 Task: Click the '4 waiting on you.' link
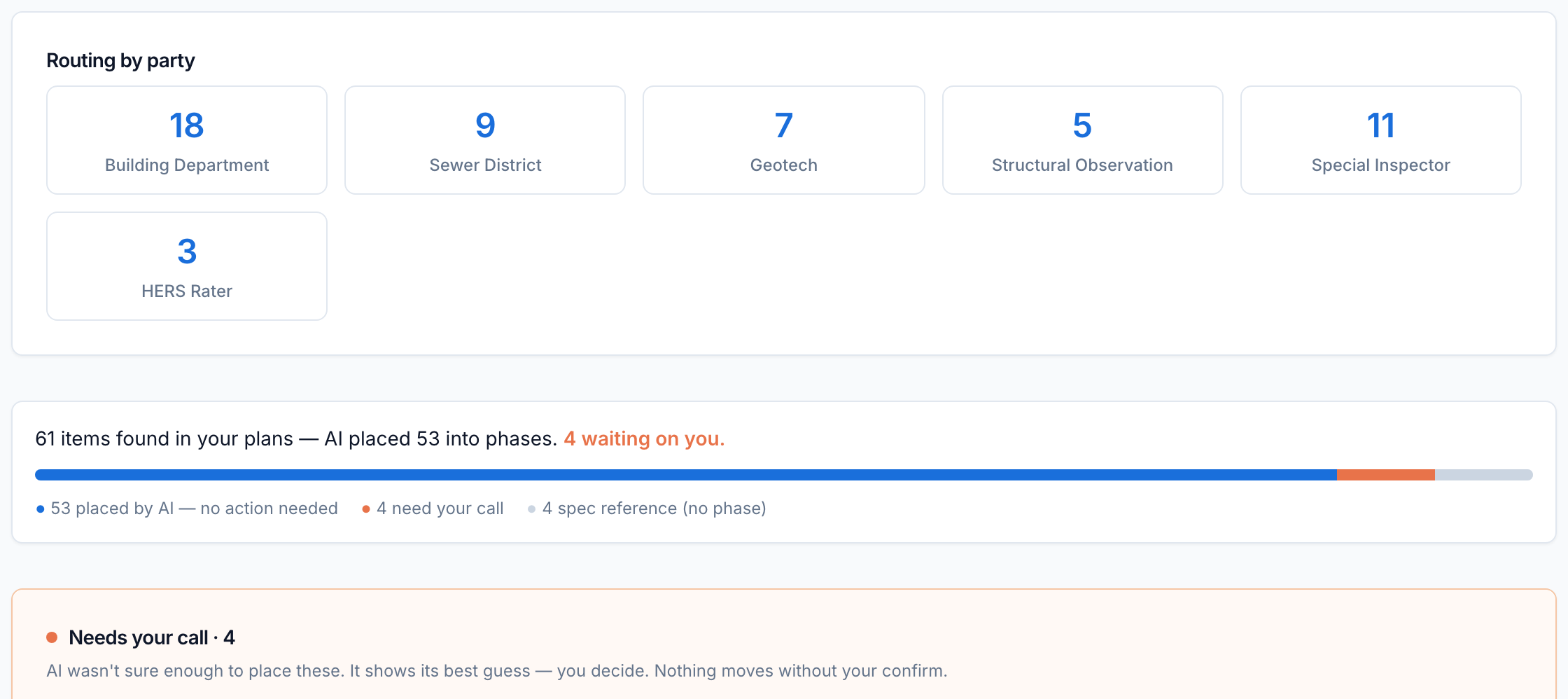point(644,438)
